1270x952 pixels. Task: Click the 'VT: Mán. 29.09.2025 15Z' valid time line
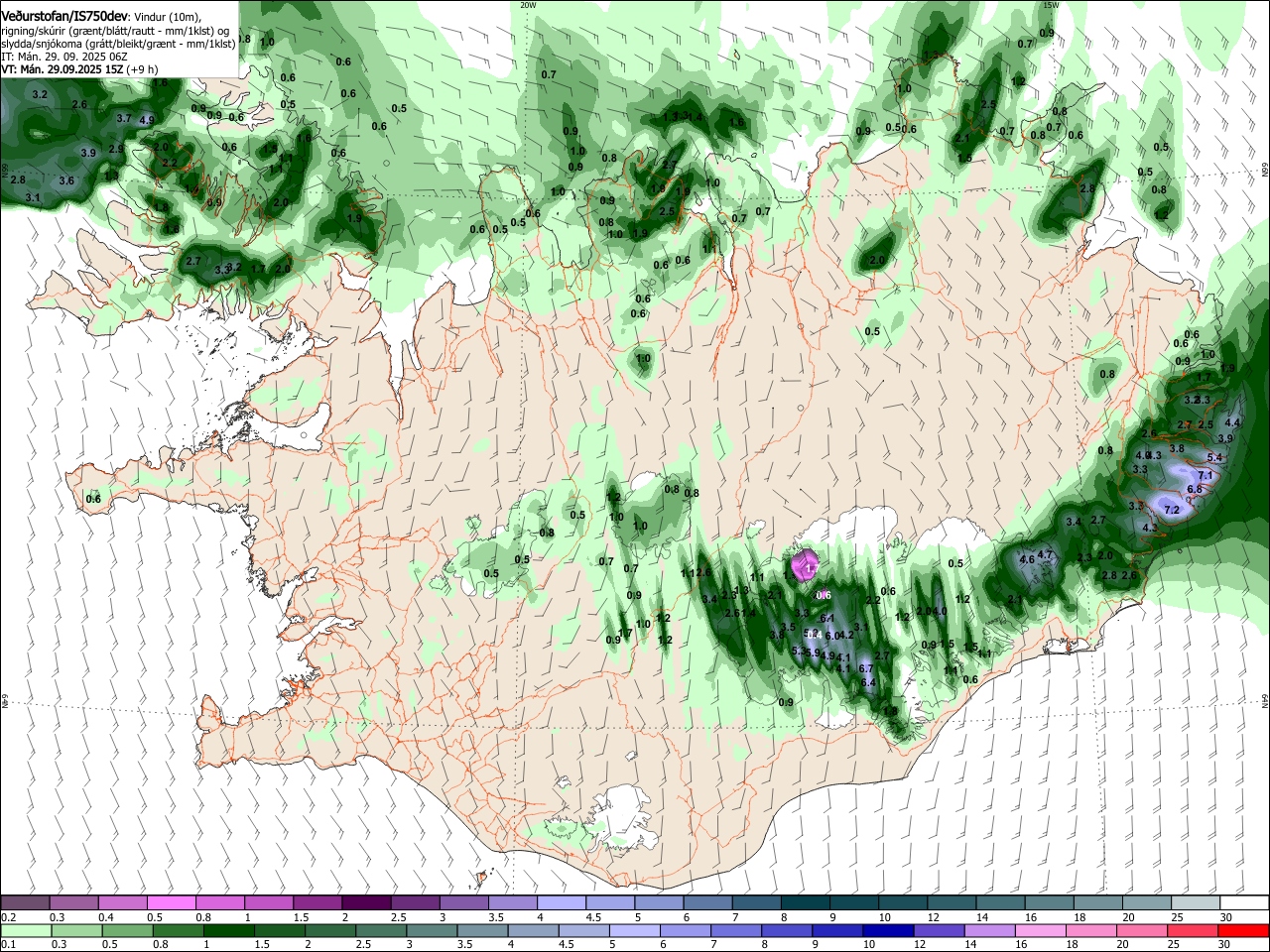click(x=63, y=69)
